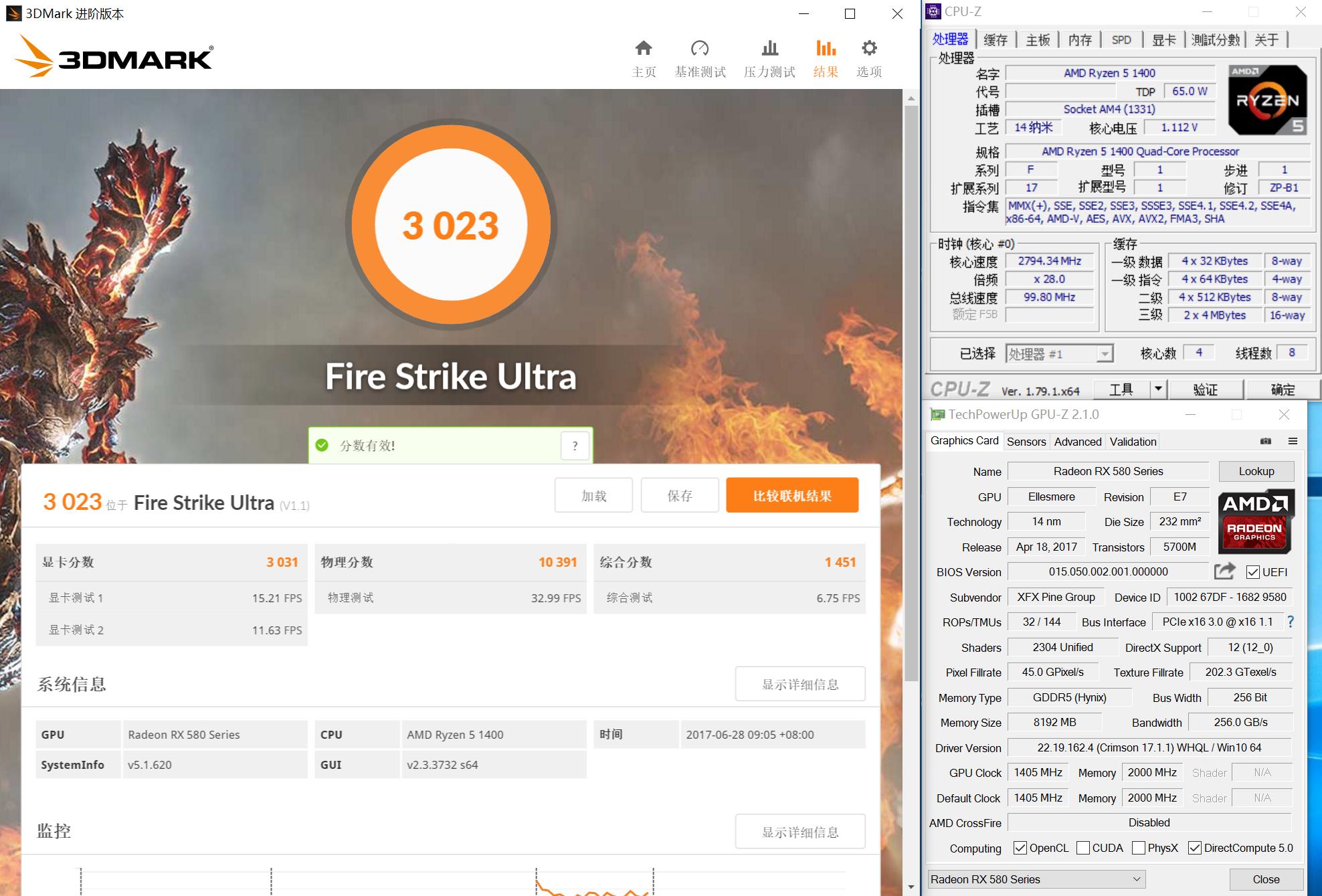Screen dimensions: 1322x896
Task: Click the 3DMark scrollbar down arrow
Action: 911,887
